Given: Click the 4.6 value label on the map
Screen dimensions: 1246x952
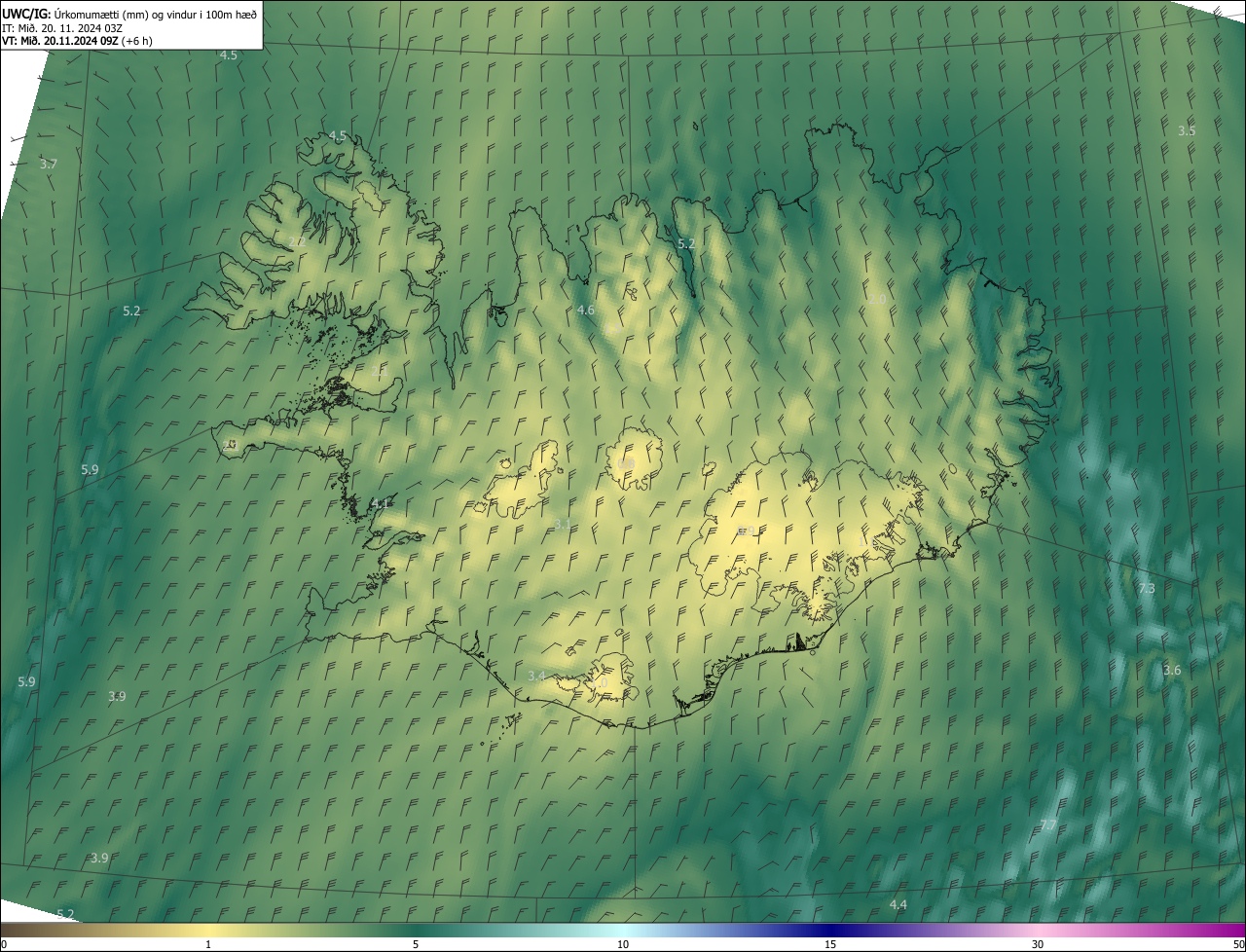Looking at the screenshot, I should (x=585, y=311).
